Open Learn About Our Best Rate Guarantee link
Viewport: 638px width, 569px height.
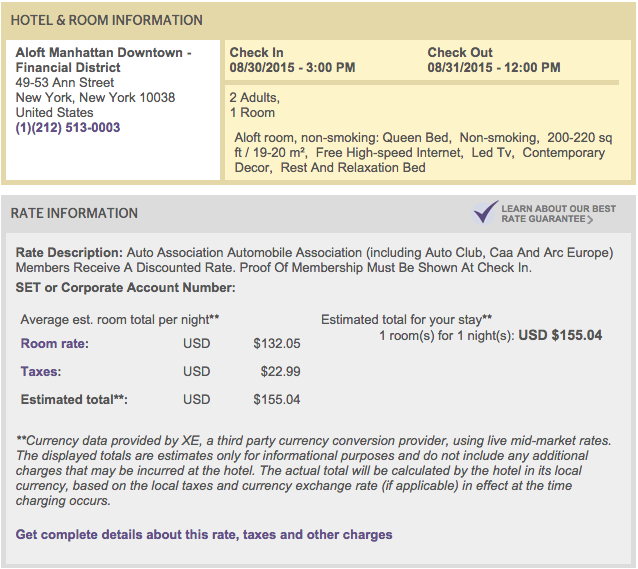(x=558, y=214)
